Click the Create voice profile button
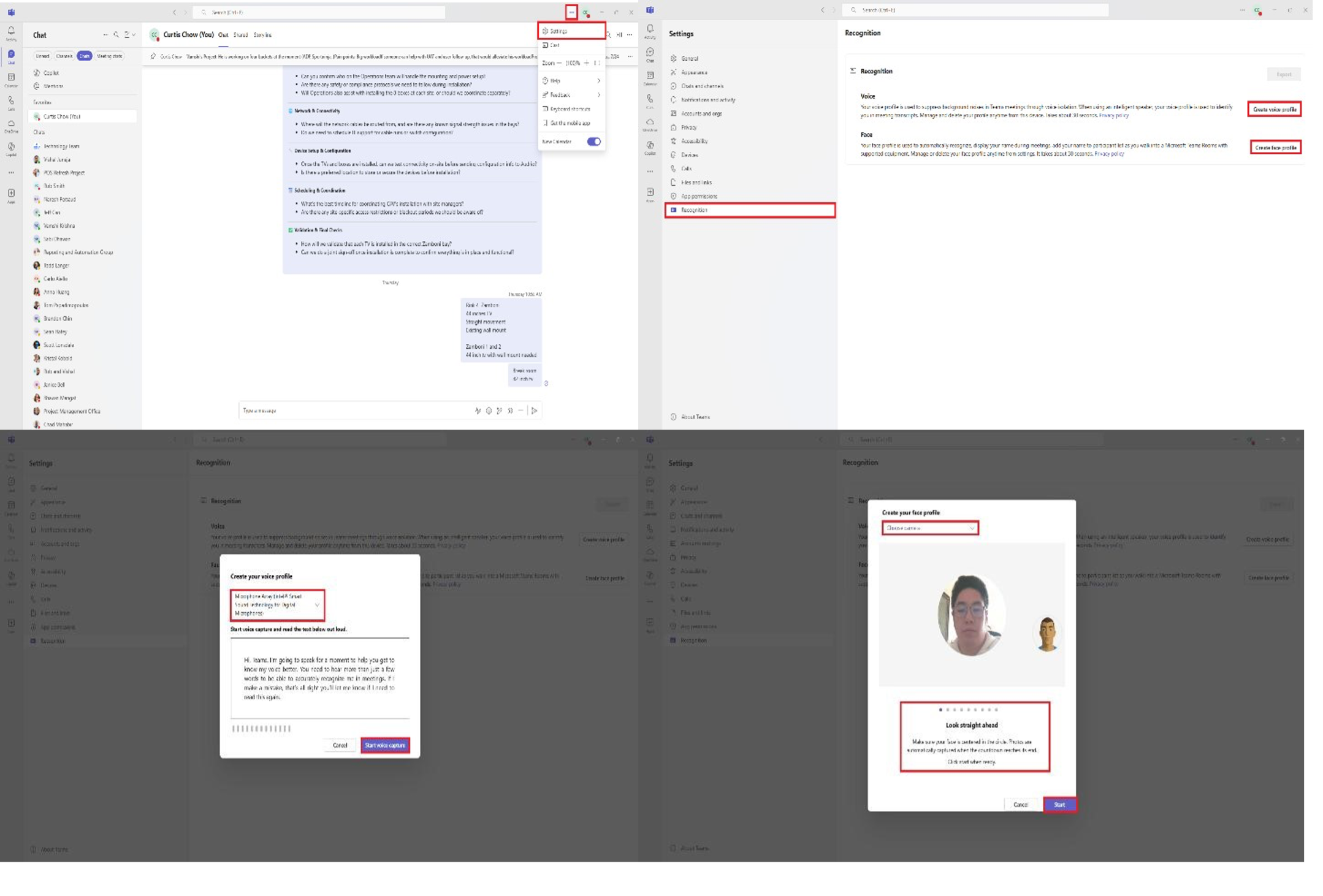Screen dimensions: 1323x896 point(1274,109)
